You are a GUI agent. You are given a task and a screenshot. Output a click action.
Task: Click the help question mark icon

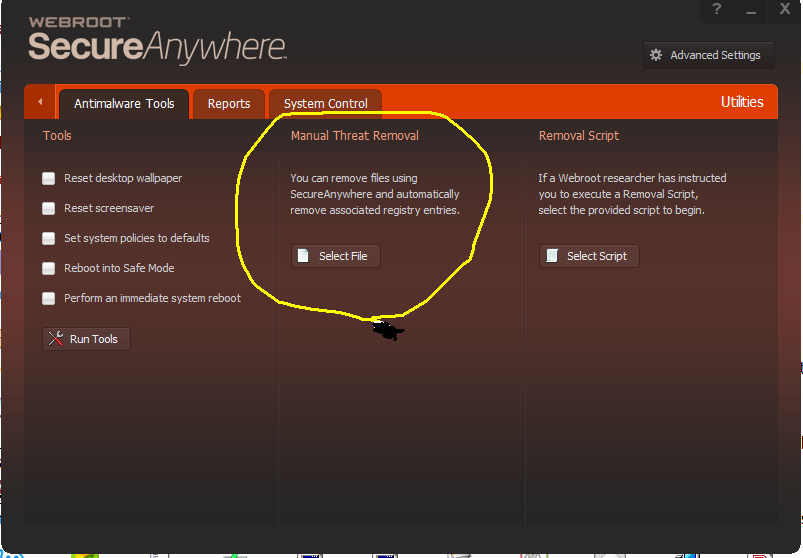click(717, 9)
